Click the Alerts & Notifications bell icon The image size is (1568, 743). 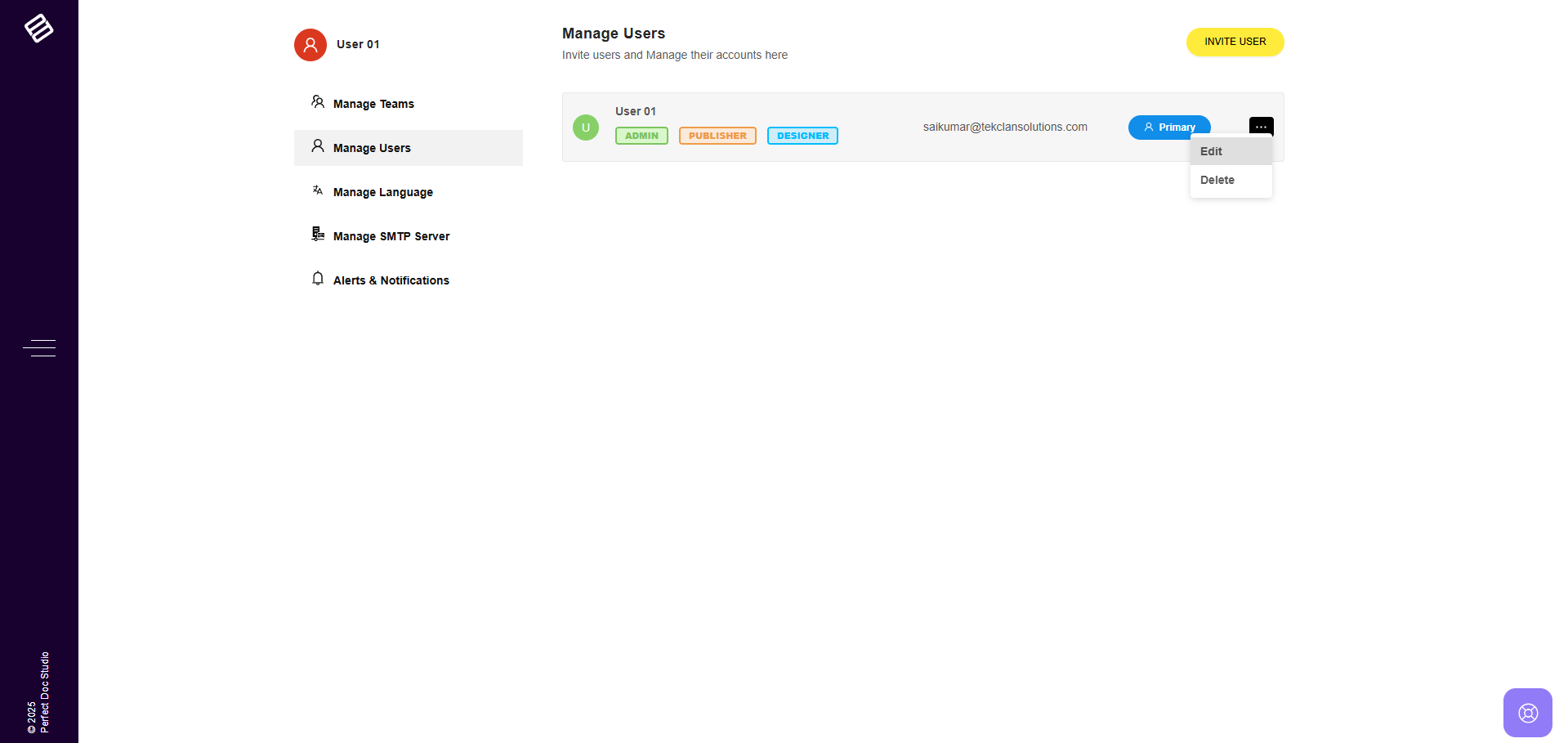(318, 279)
